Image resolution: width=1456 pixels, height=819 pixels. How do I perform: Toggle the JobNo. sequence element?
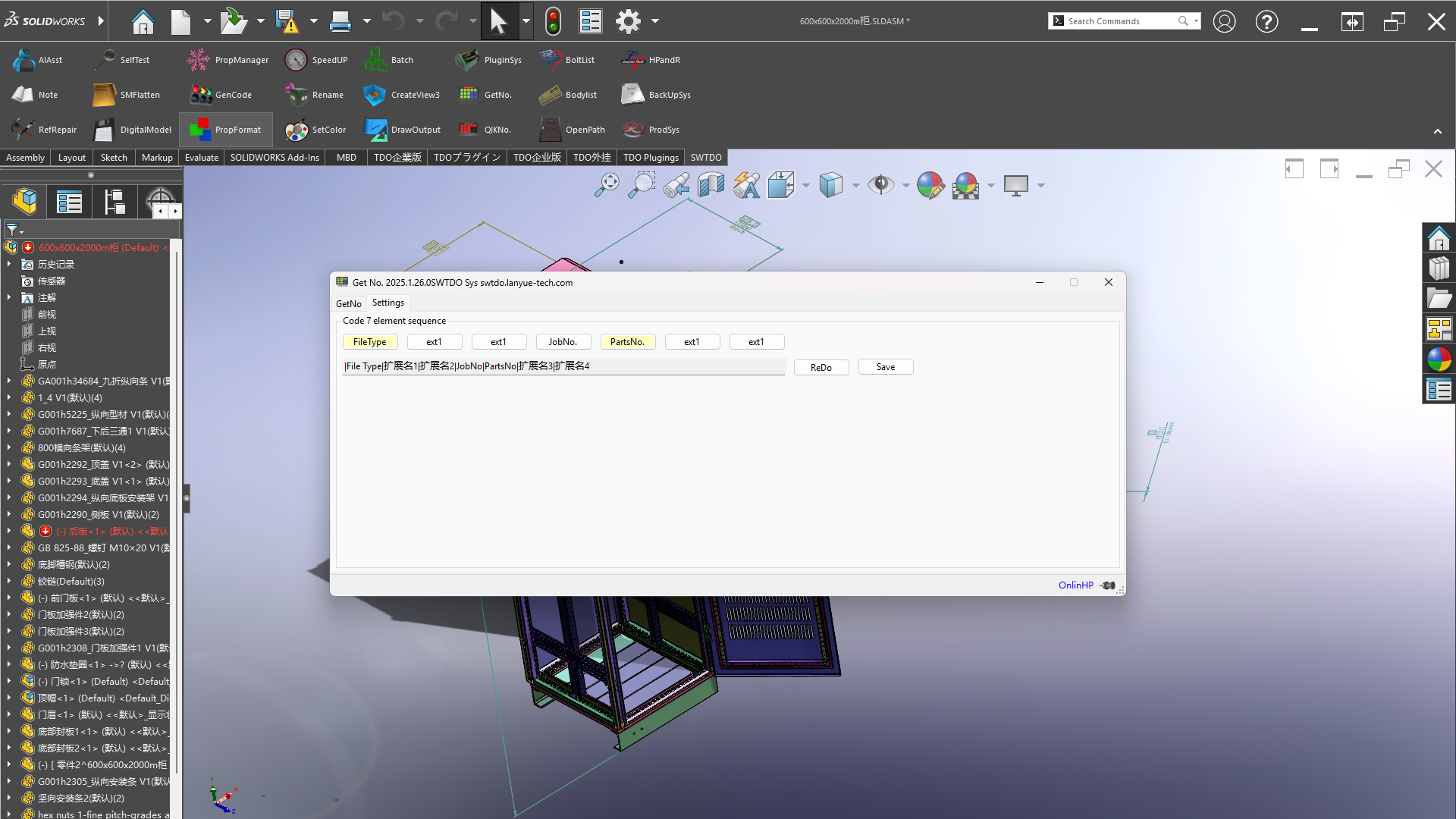[x=563, y=342]
